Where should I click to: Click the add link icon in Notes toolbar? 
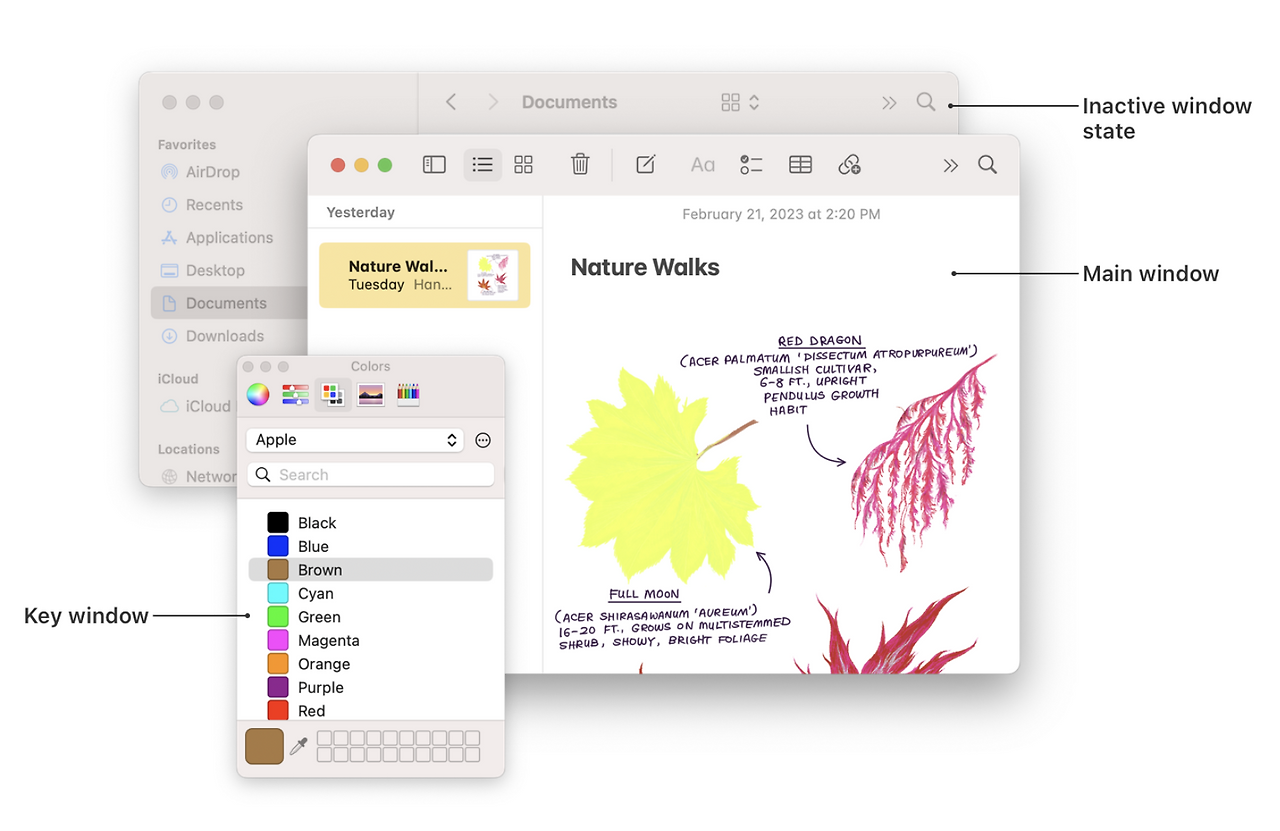(849, 165)
